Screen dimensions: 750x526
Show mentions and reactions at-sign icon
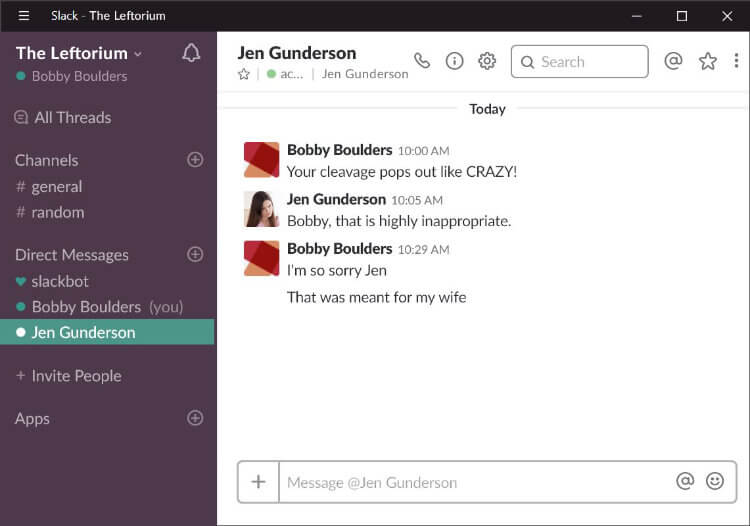tap(673, 61)
